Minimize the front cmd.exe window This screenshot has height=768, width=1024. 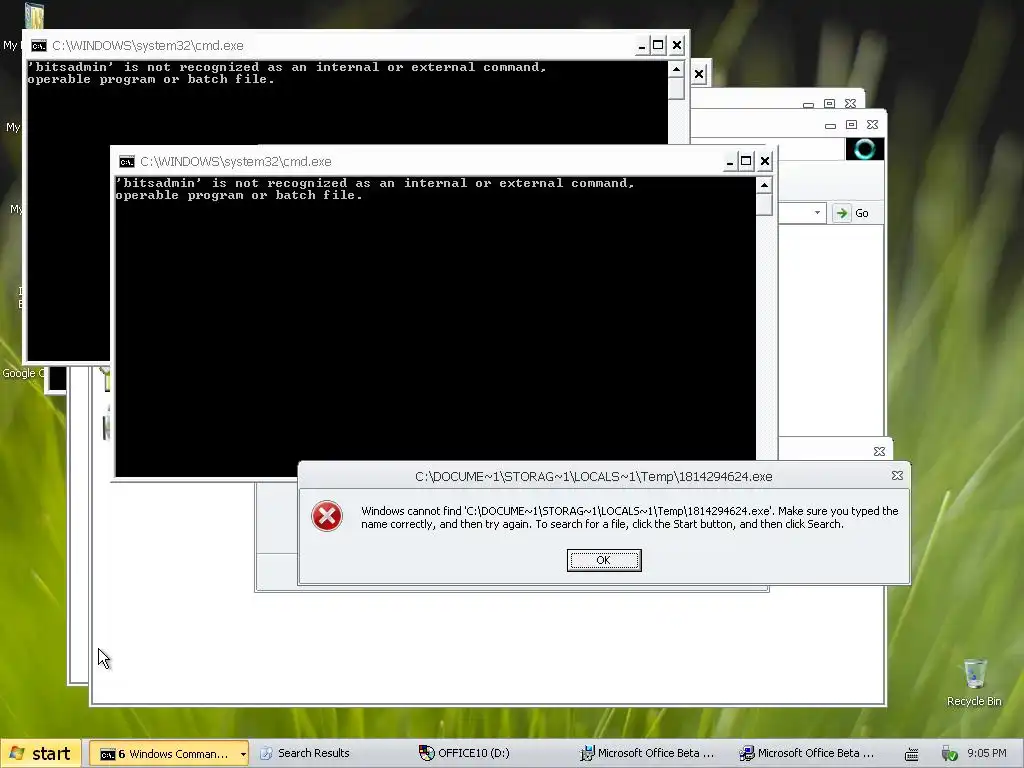click(729, 161)
